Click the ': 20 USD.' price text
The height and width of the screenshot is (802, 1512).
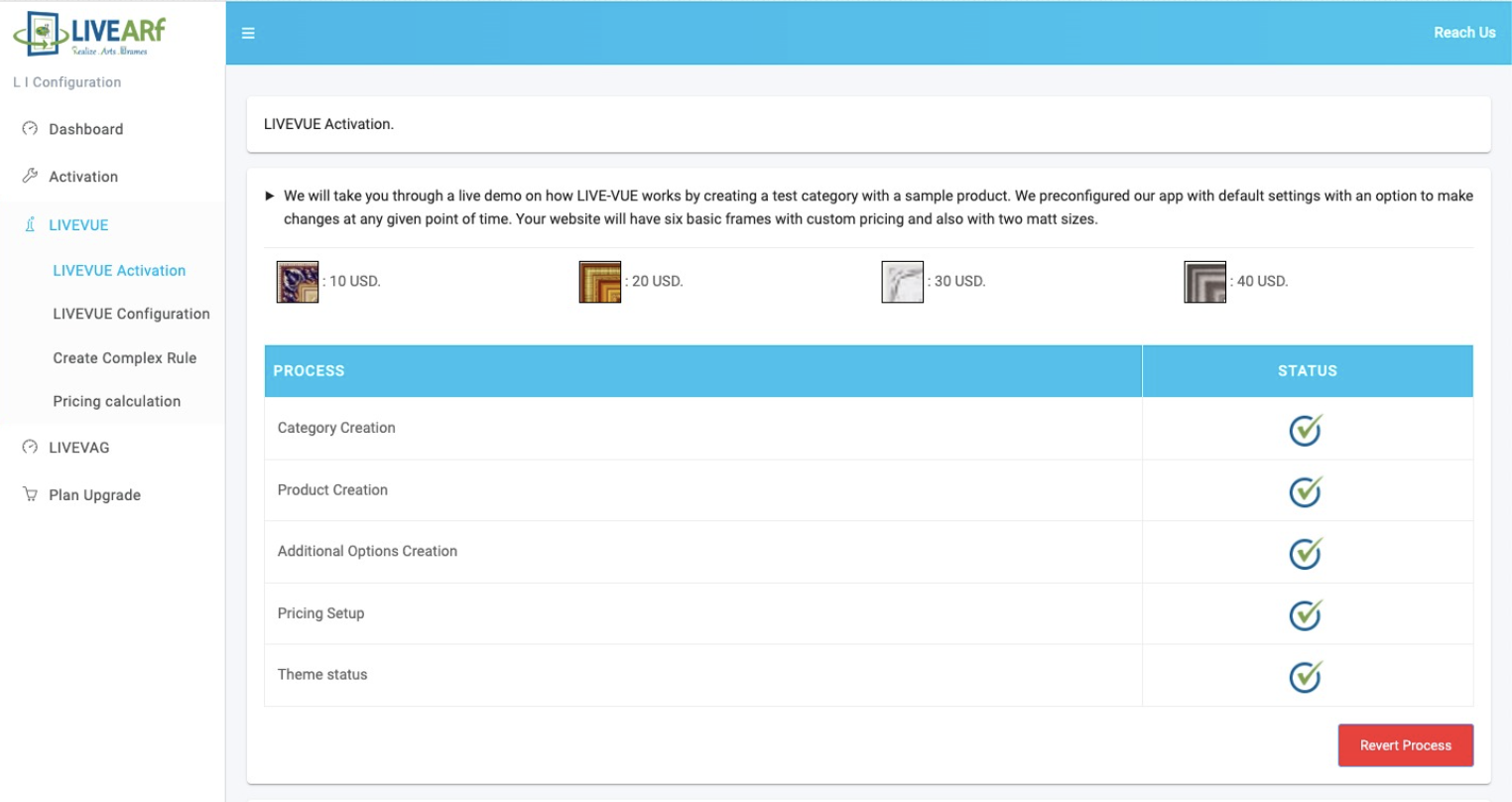655,281
